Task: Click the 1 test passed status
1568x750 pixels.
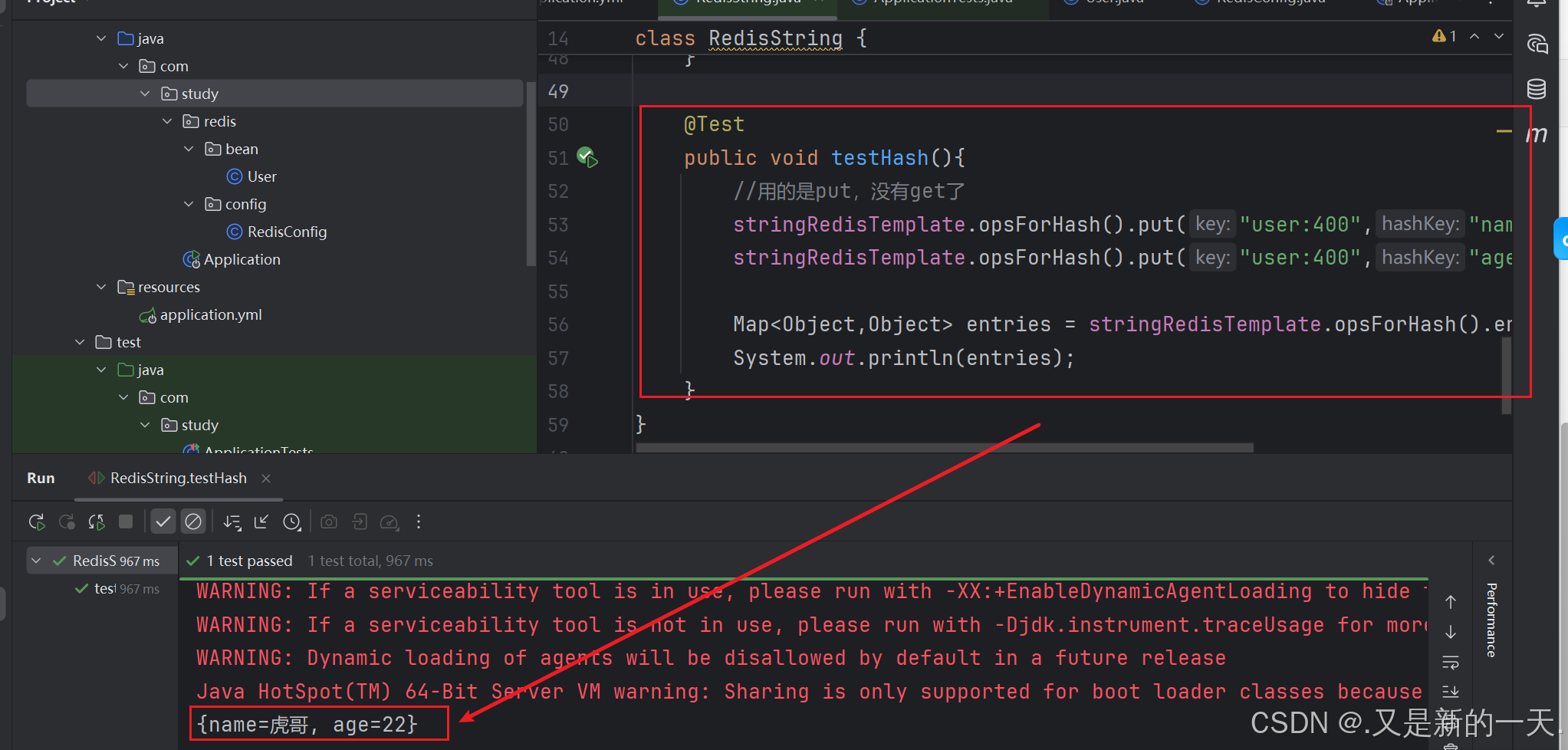Action: click(249, 561)
